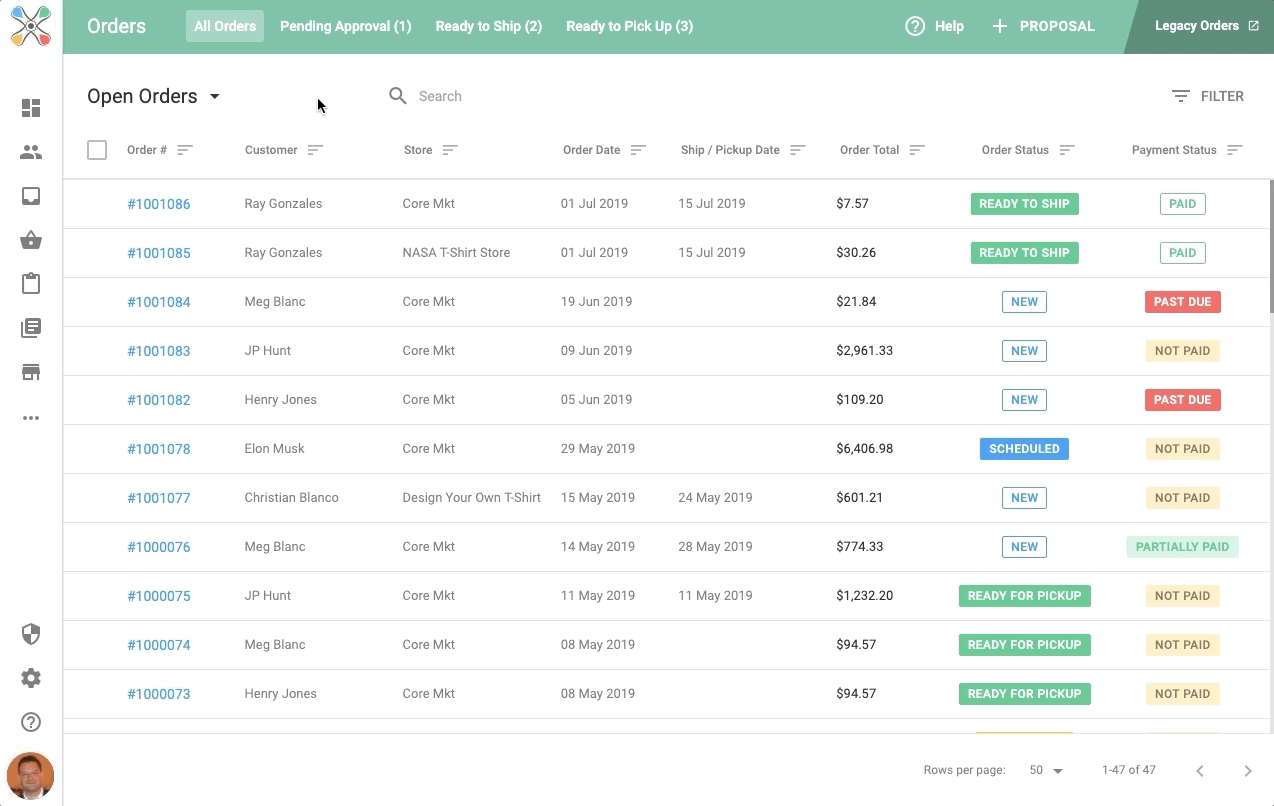Click the shield security icon in sidebar
This screenshot has width=1274, height=806.
pos(31,634)
